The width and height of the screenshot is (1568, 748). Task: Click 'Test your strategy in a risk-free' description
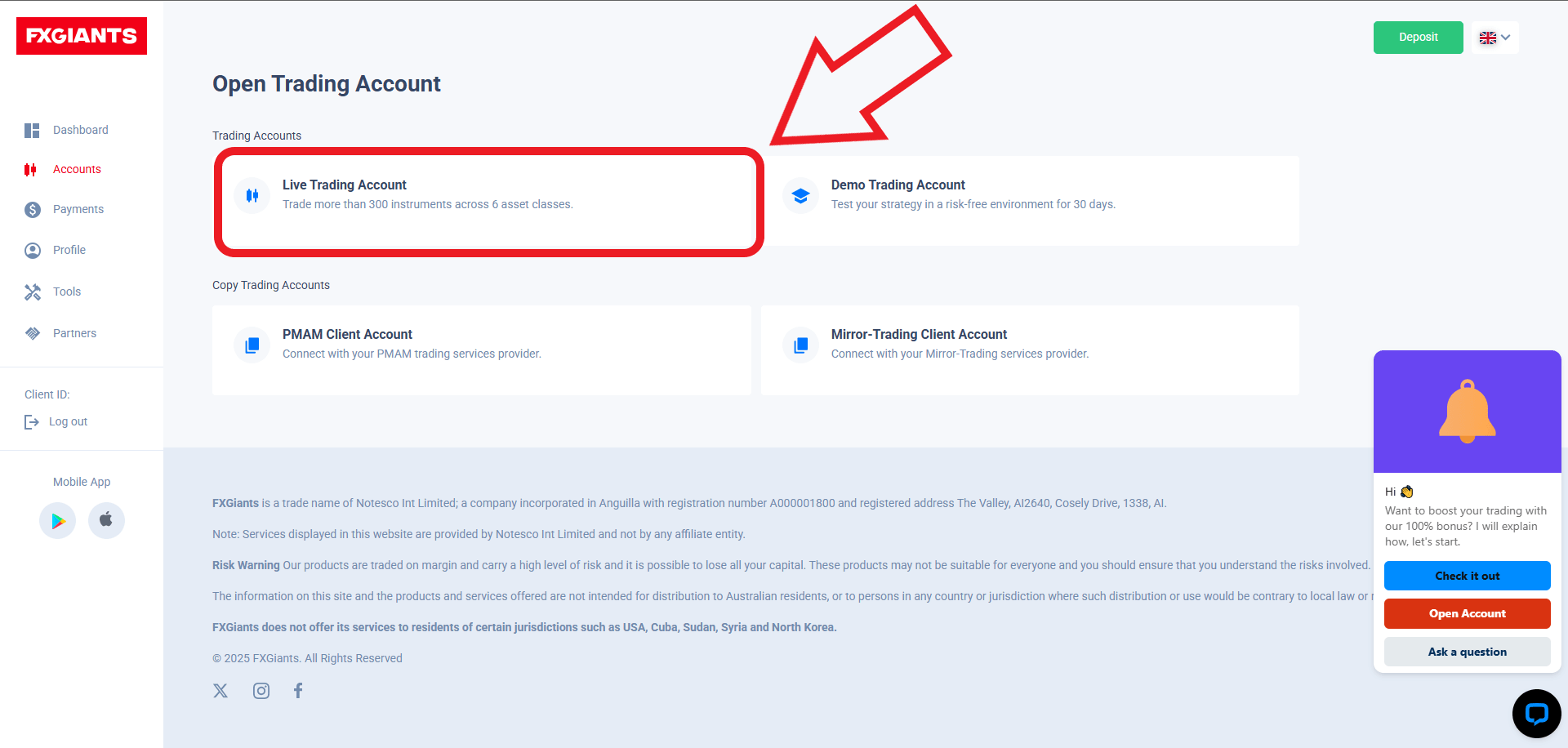point(973,204)
